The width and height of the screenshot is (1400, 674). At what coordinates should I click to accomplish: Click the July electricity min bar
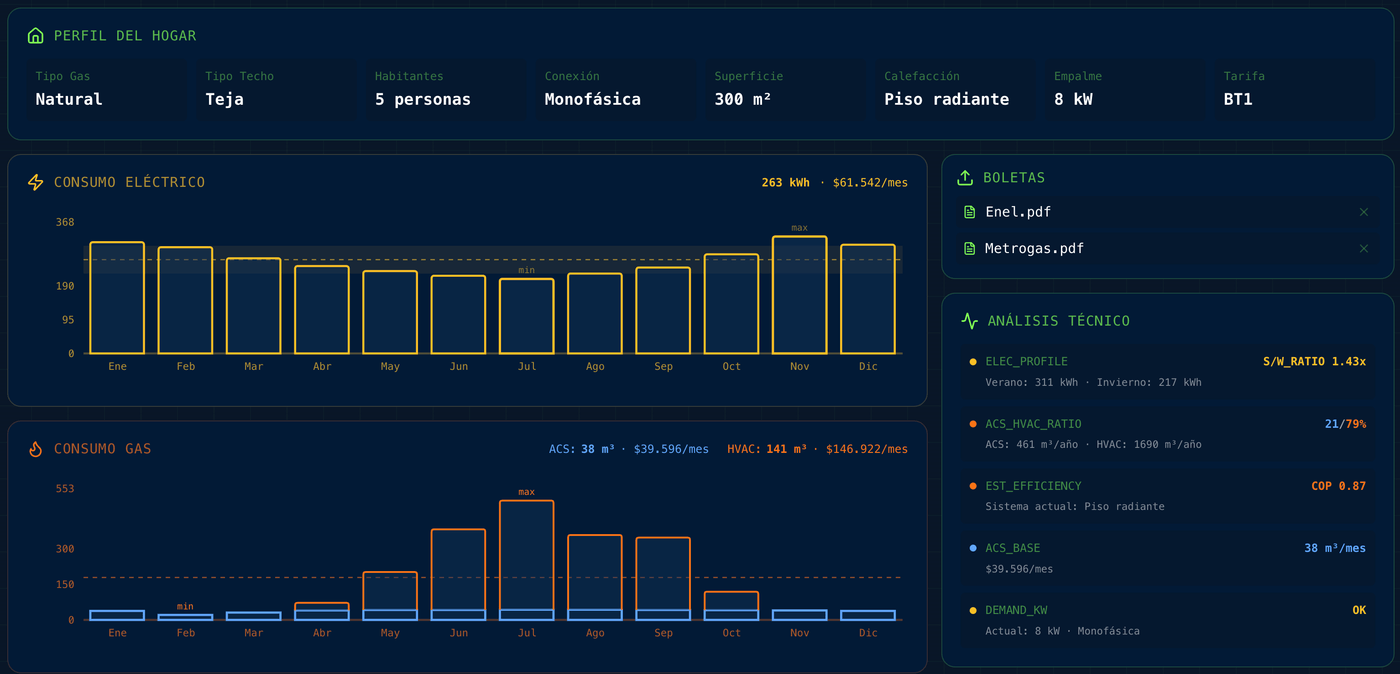click(x=527, y=316)
